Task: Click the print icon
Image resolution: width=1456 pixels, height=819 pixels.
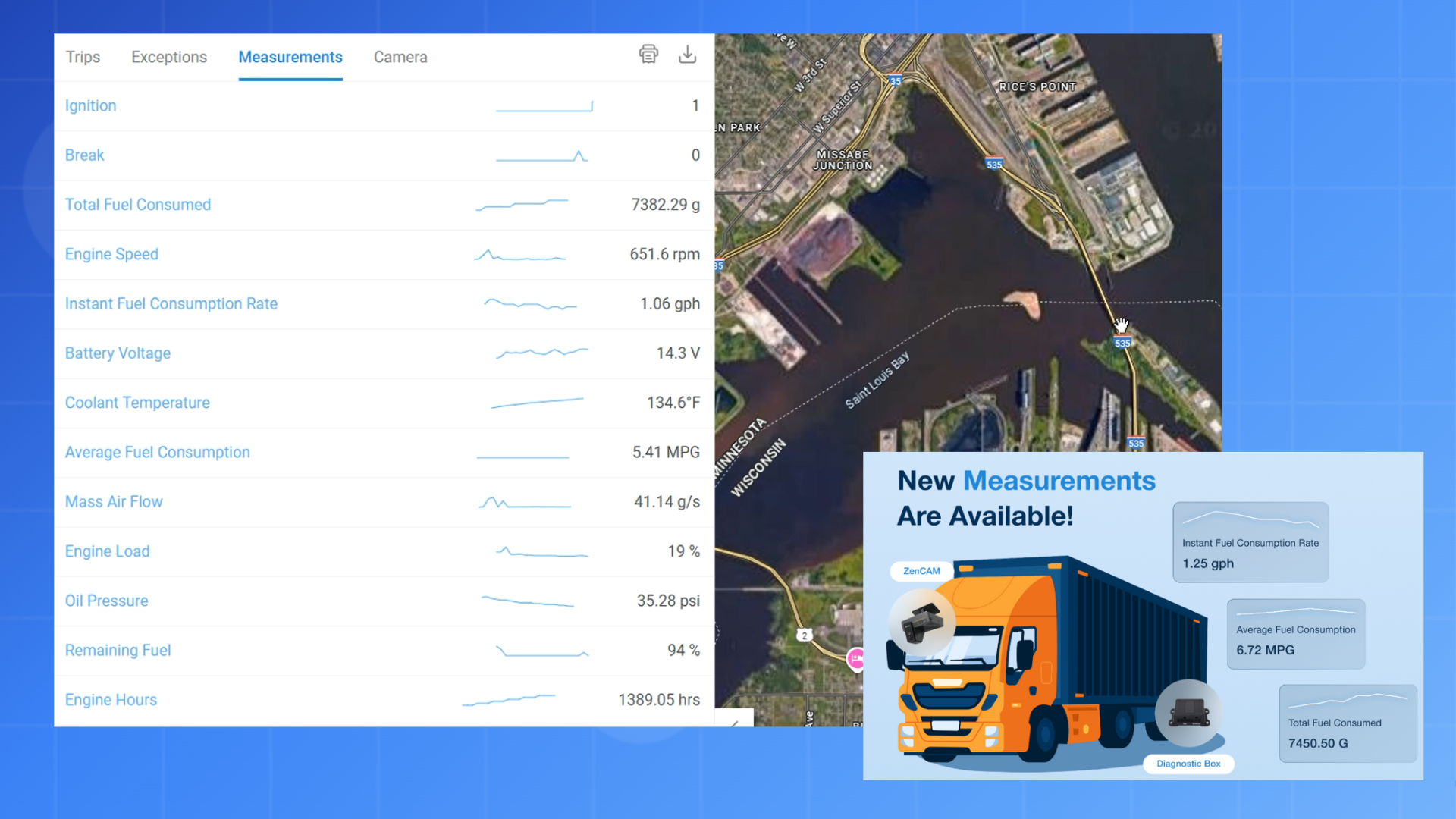Action: tap(648, 55)
